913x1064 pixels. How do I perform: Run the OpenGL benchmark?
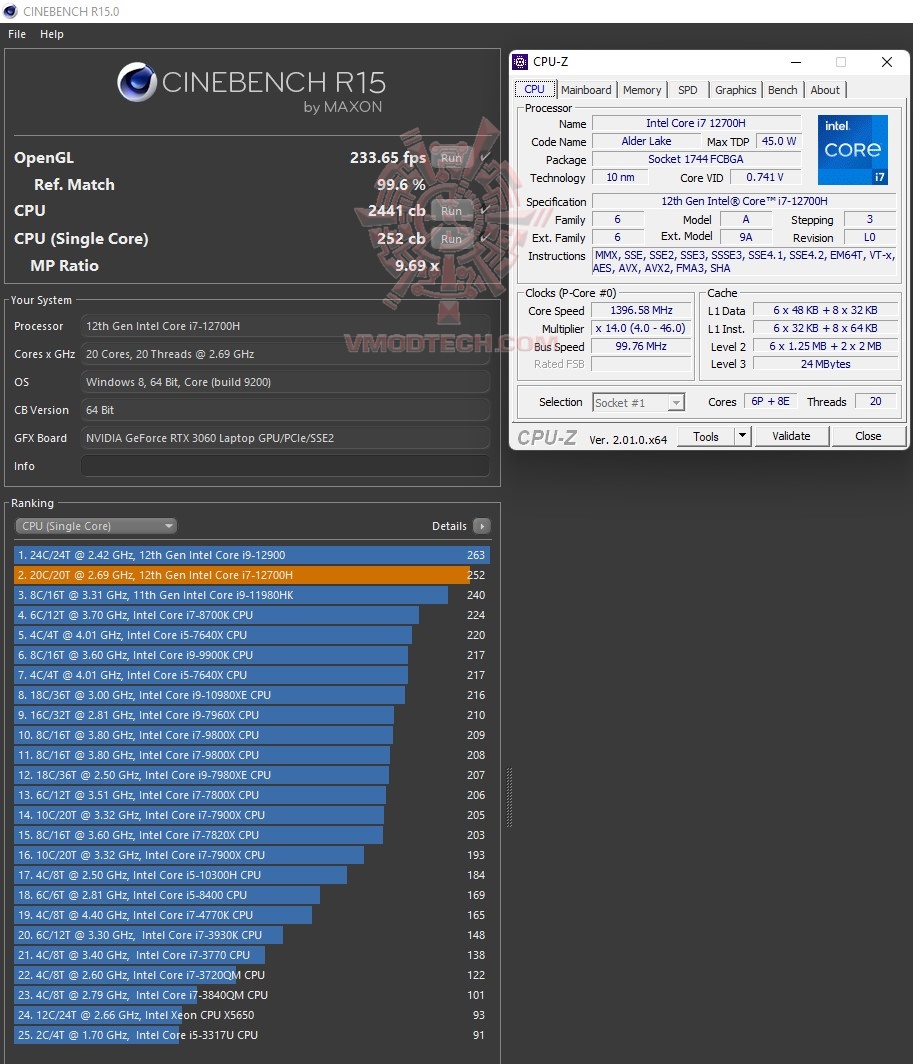coord(451,157)
